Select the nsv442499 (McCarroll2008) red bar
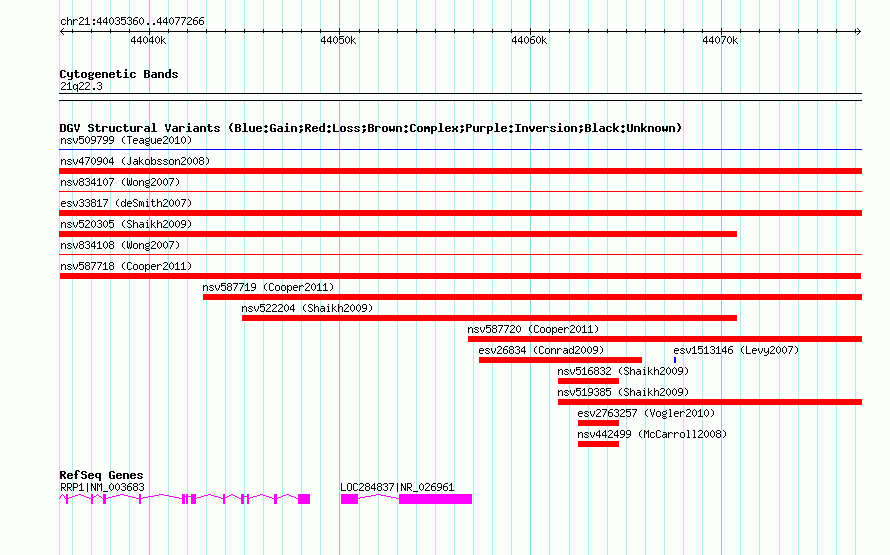This screenshot has height=555, width=890. click(x=598, y=444)
